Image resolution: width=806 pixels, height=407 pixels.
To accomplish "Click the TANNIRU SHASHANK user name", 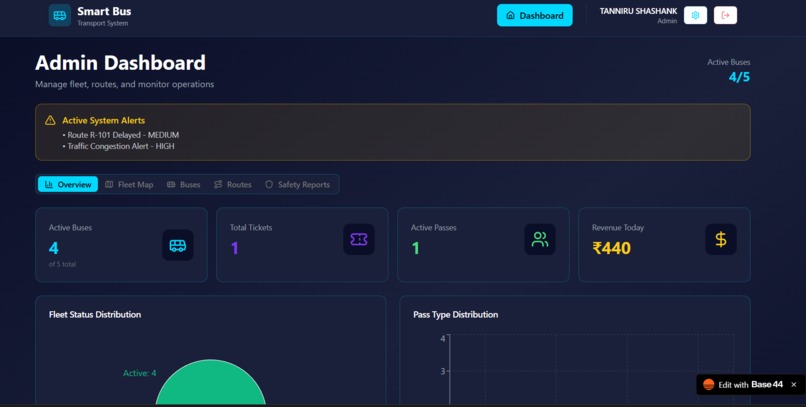I will (x=638, y=11).
